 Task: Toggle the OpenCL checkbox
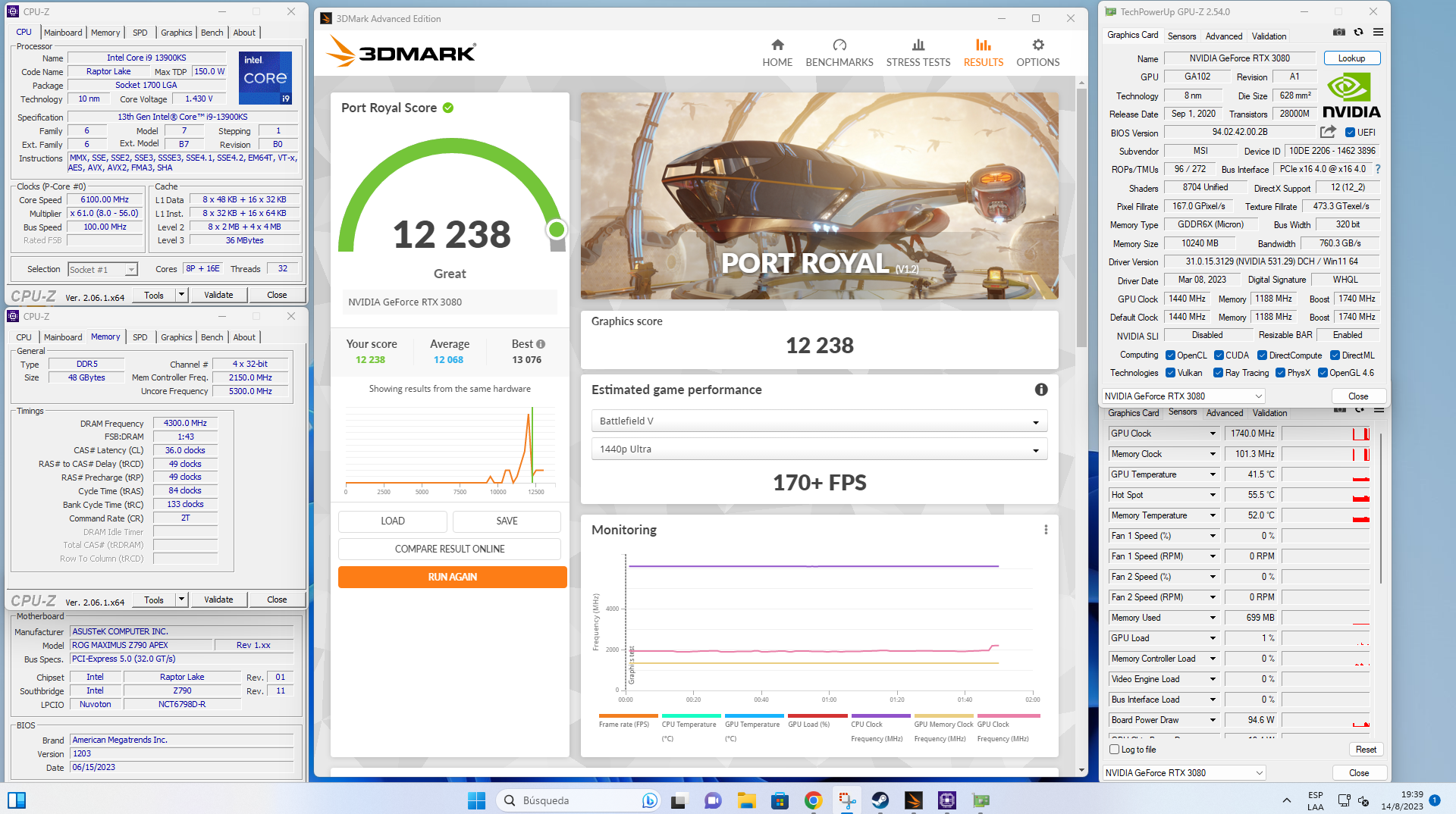(x=1170, y=355)
